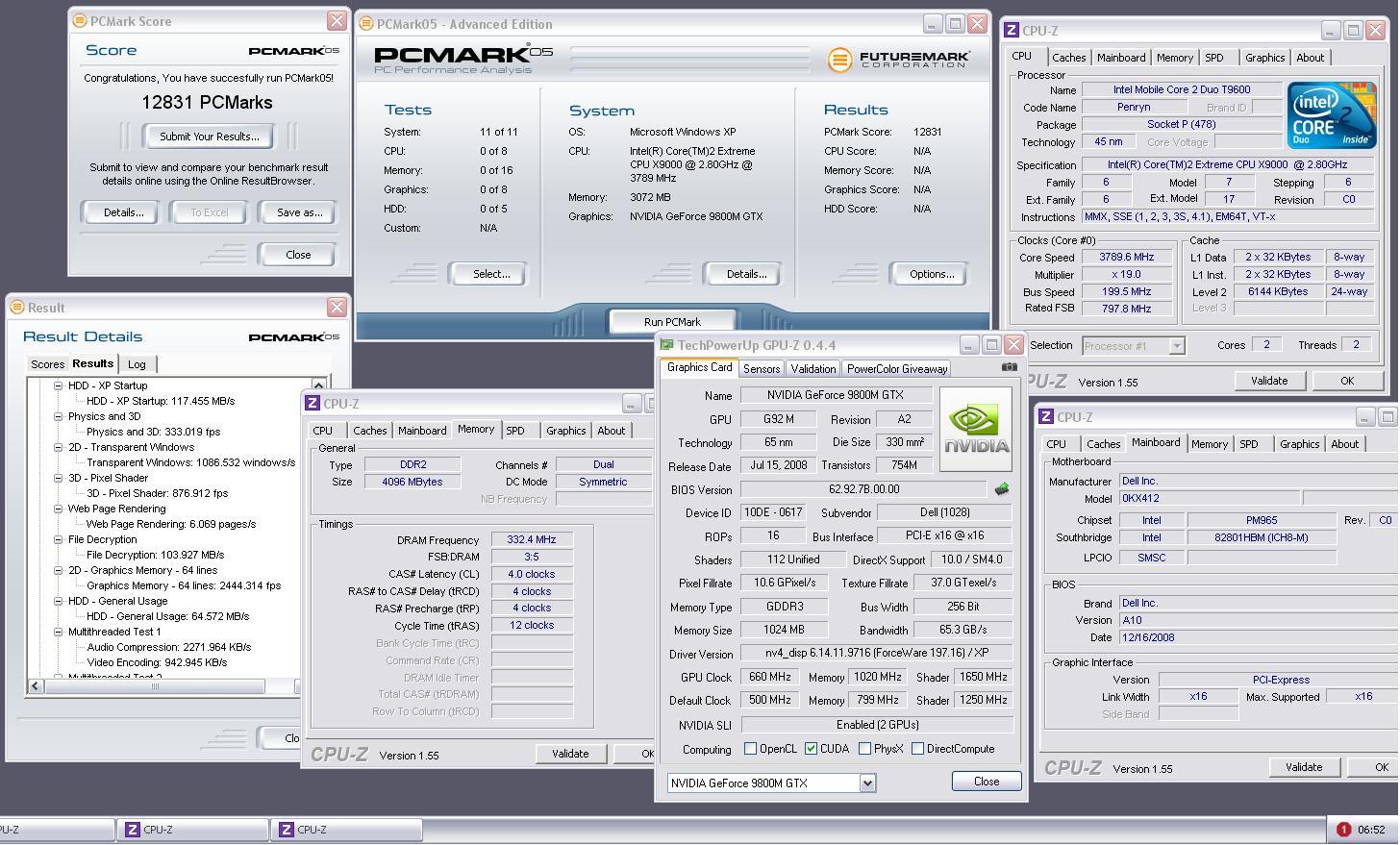
Task: Switch to the Scores tab in Result Details
Action: 47,364
